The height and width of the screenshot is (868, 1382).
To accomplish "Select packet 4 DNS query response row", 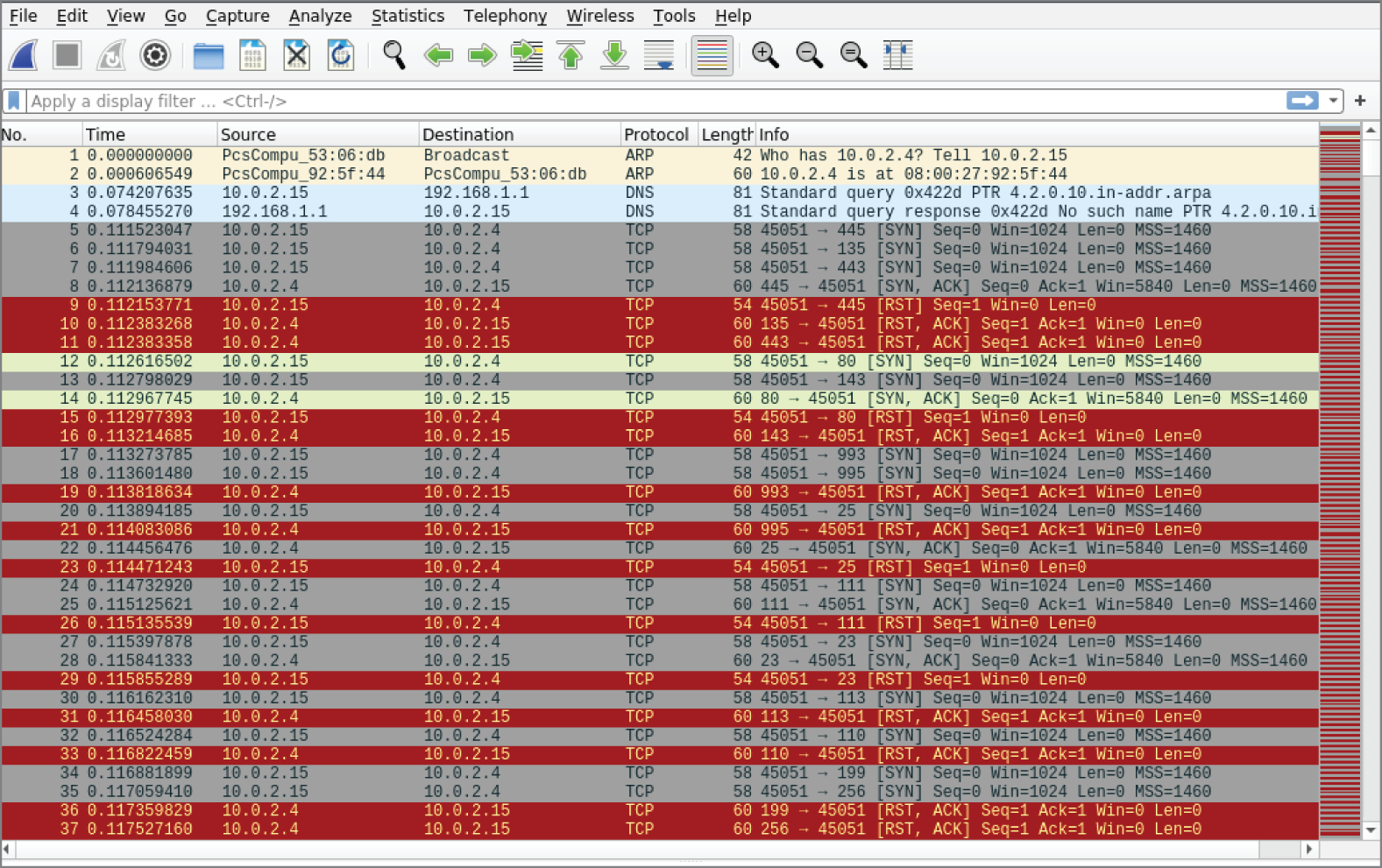I will [659, 212].
